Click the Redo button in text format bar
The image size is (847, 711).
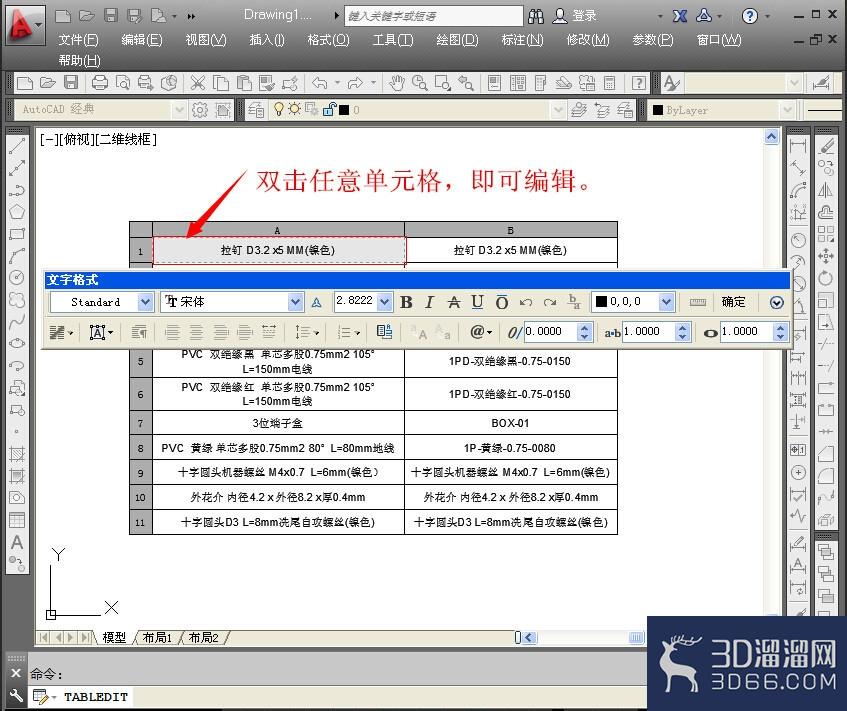click(x=549, y=303)
